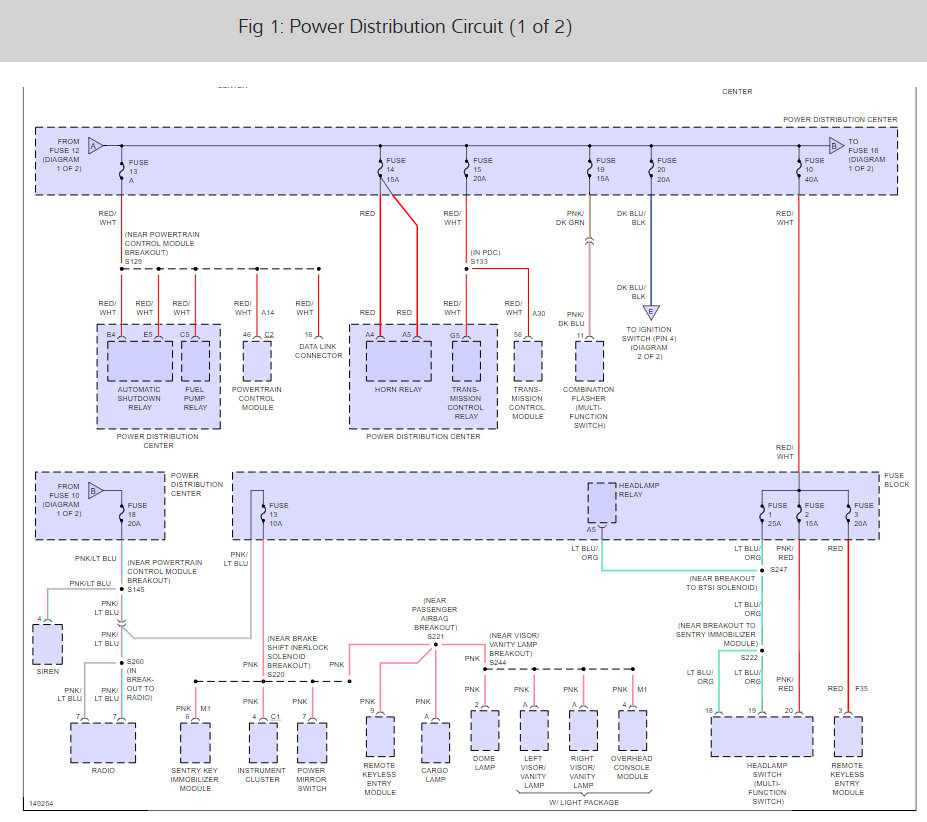This screenshot has width=927, height=822.
Task: Click triangle connector E to ignition switch
Action: coord(651,312)
